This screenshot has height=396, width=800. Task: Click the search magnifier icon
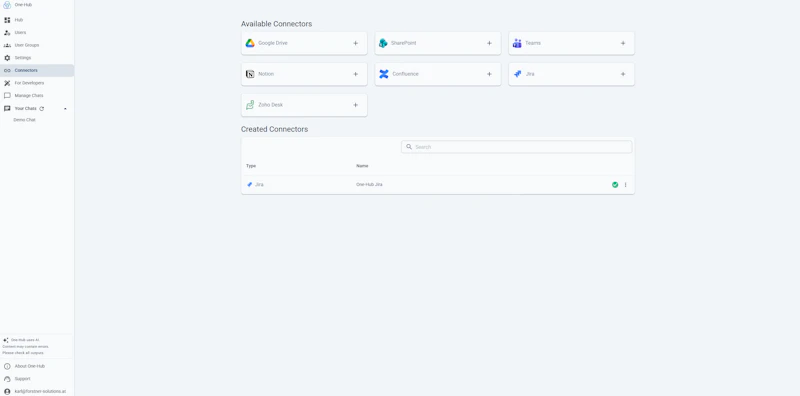coord(409,147)
